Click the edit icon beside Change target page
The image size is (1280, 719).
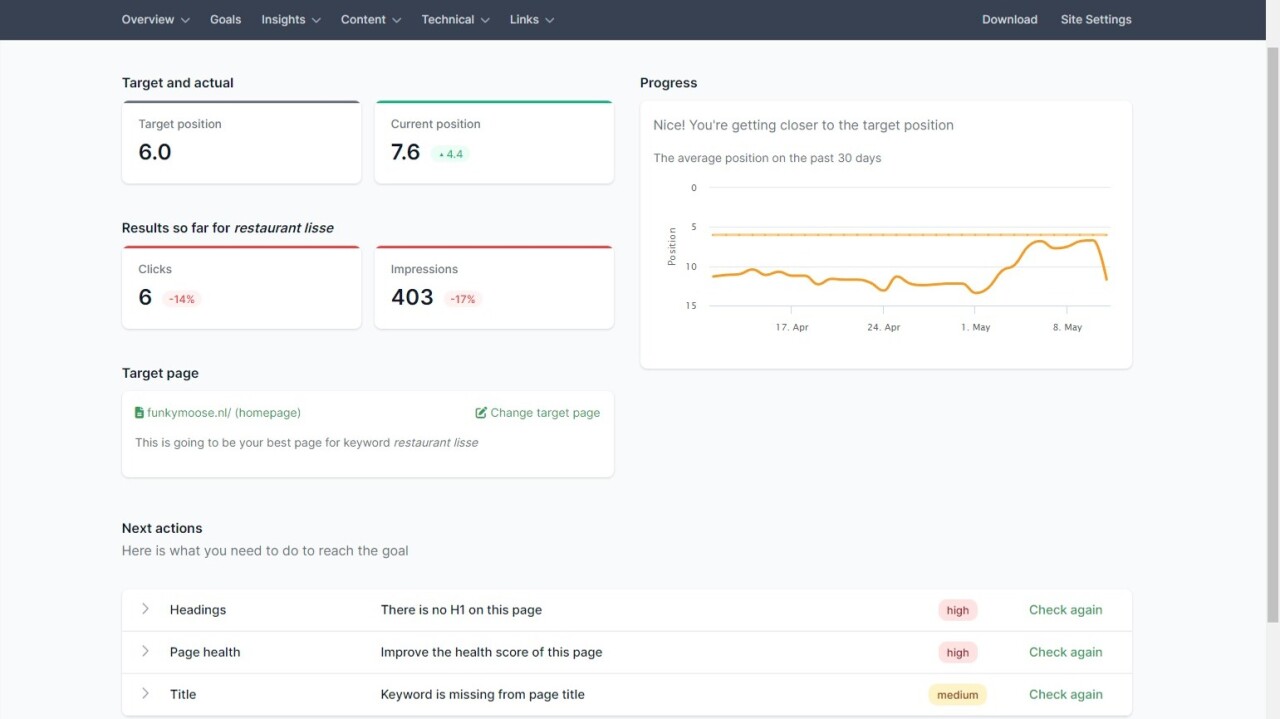click(x=481, y=413)
